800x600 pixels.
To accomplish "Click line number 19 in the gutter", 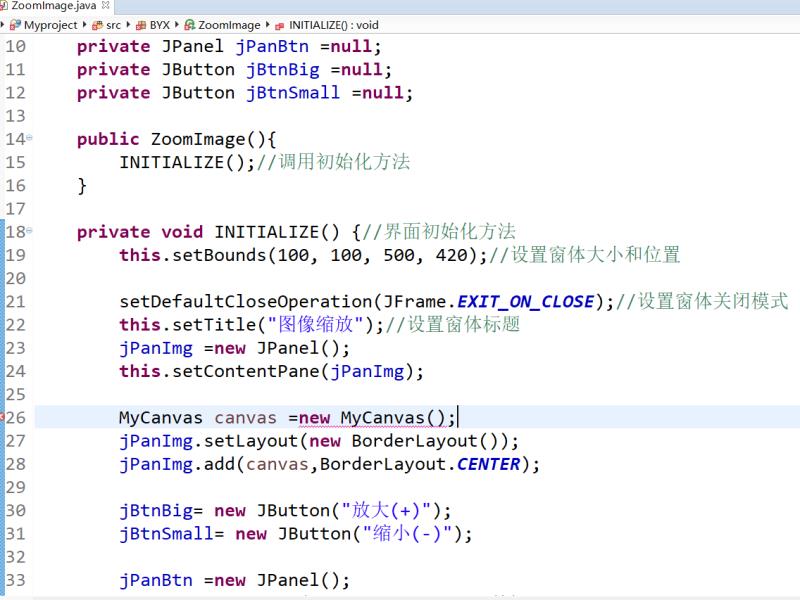I will pyautogui.click(x=15, y=255).
